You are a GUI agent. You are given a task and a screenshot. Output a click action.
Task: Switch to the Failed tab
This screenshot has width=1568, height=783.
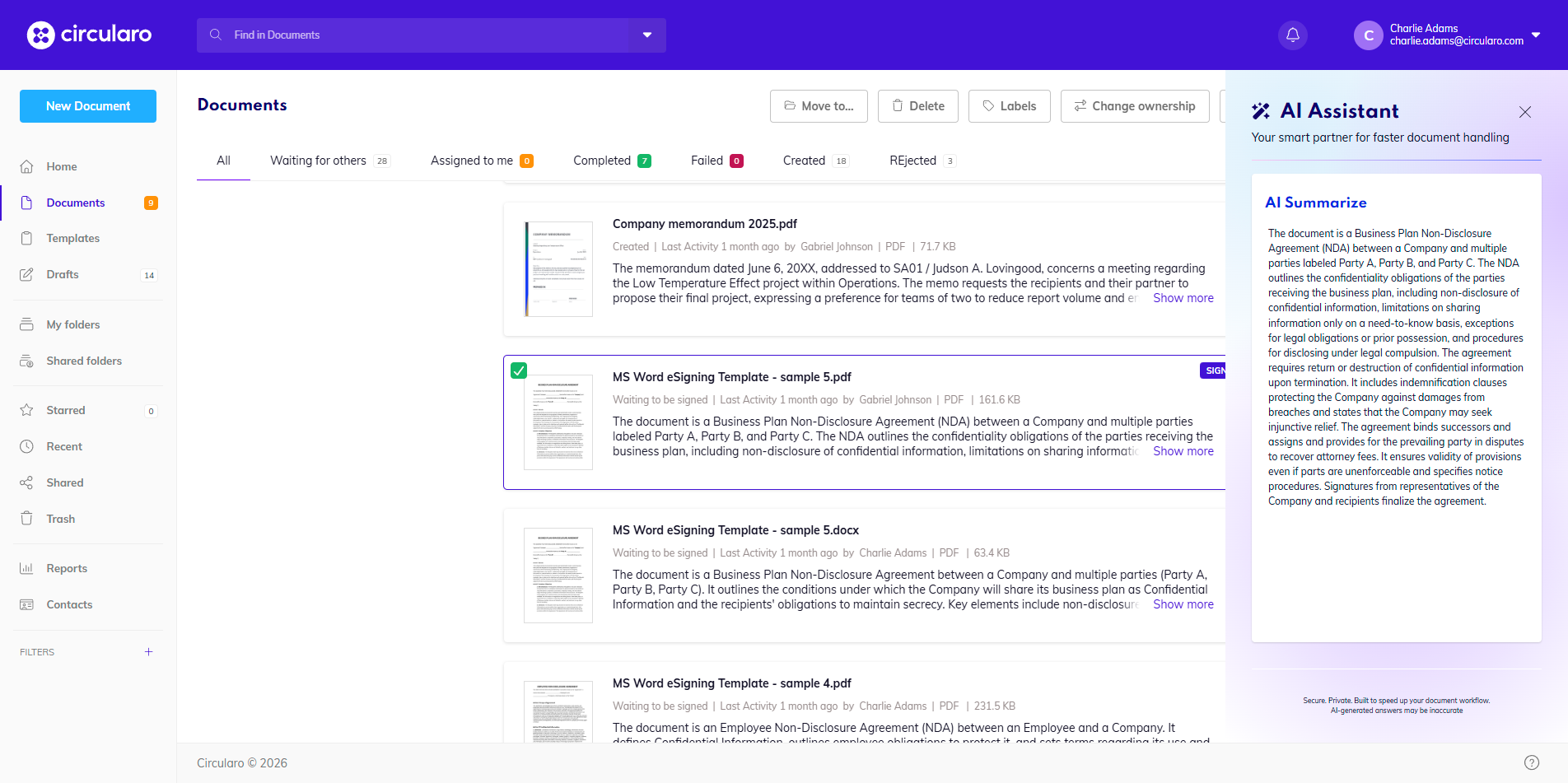pyautogui.click(x=707, y=160)
